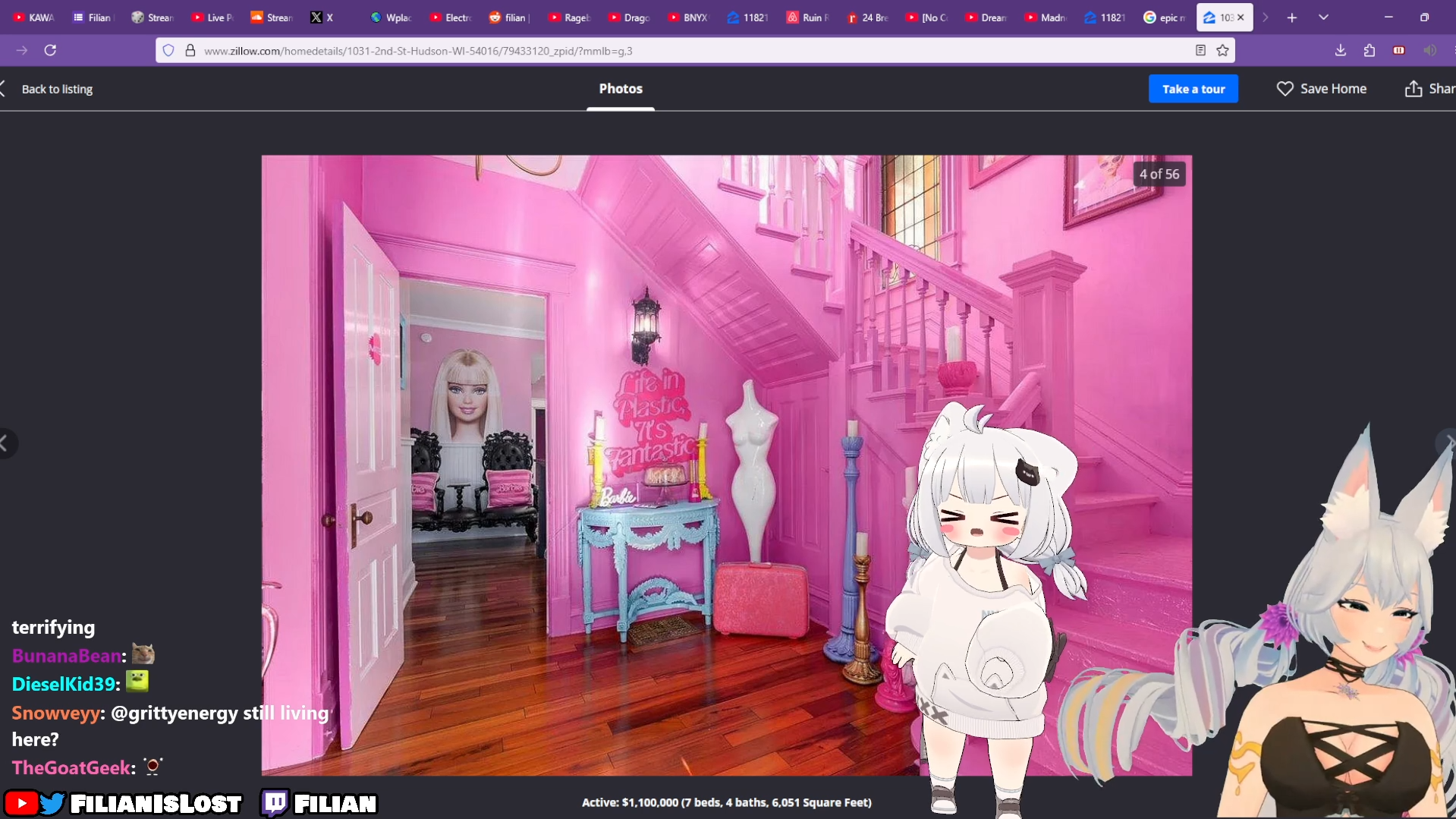Open the [No C YouTube tab

927,17
